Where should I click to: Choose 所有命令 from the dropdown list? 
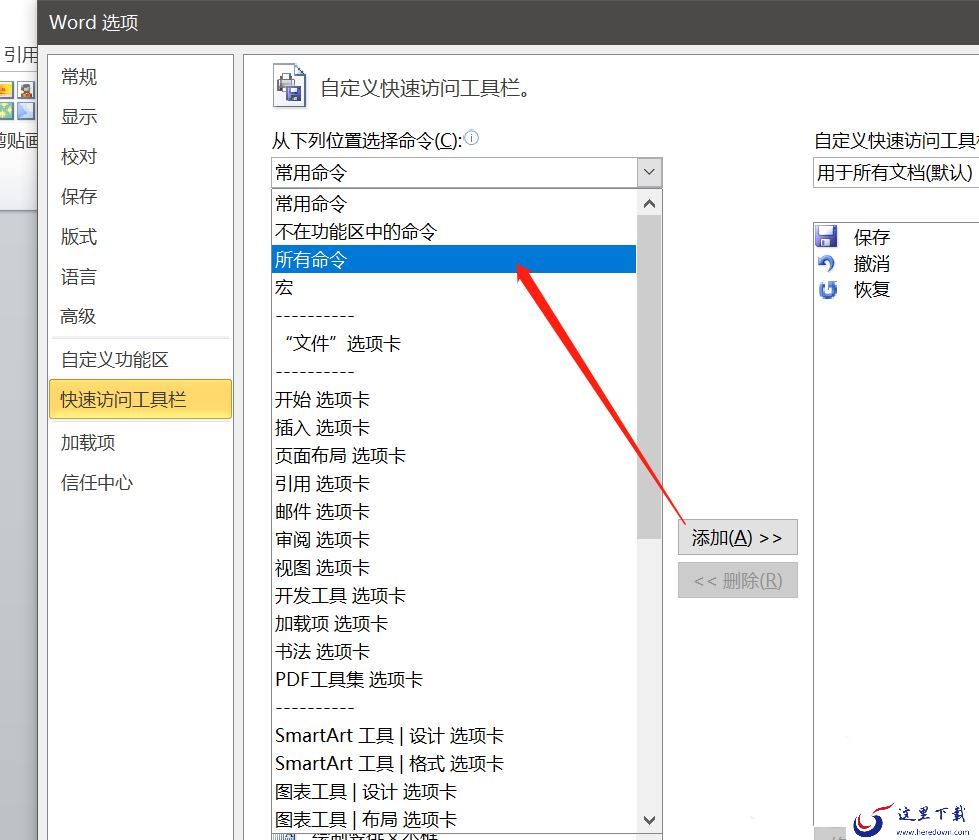(x=454, y=259)
